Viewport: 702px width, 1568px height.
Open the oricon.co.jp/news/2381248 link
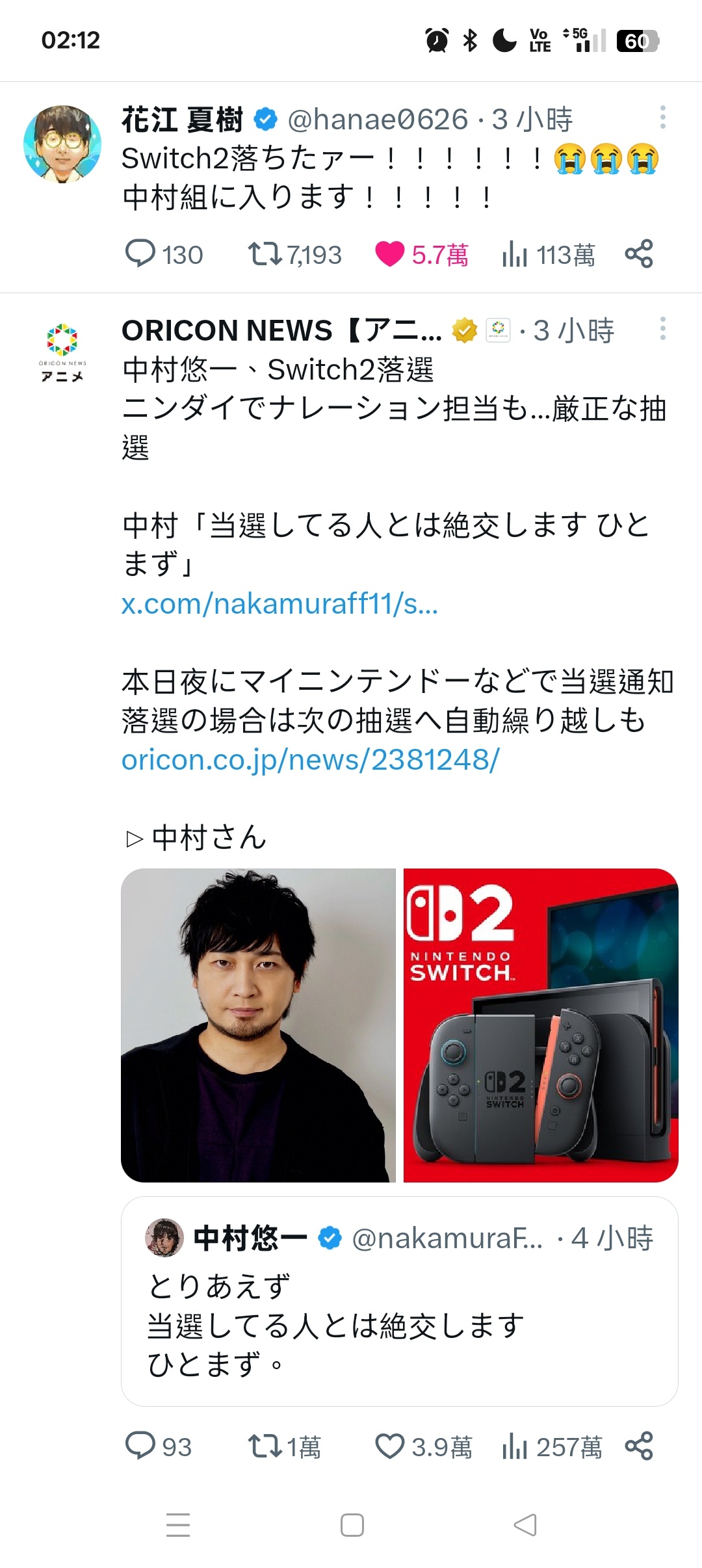pos(311,760)
